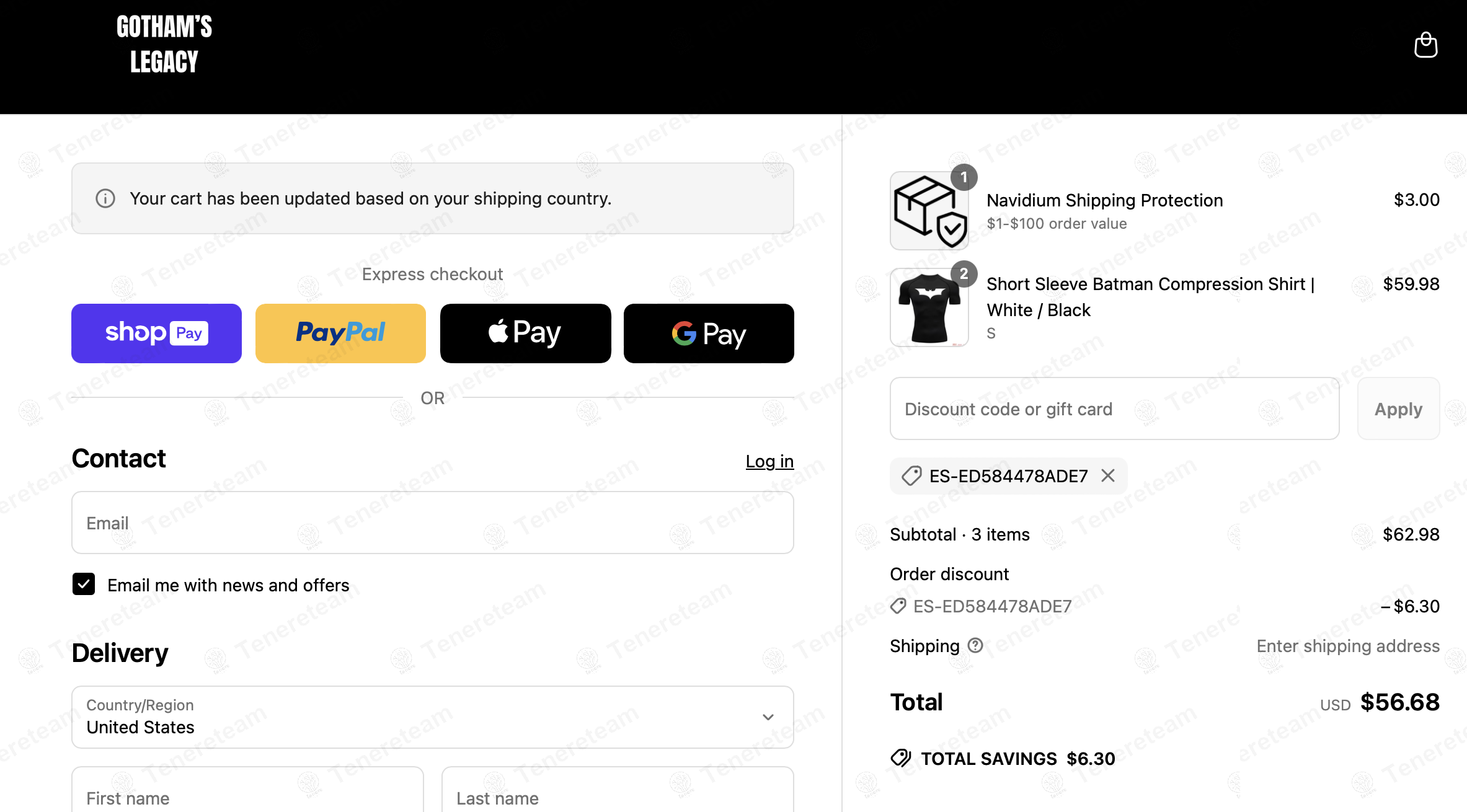Click the info icon in cart notice
The image size is (1467, 812).
105,198
